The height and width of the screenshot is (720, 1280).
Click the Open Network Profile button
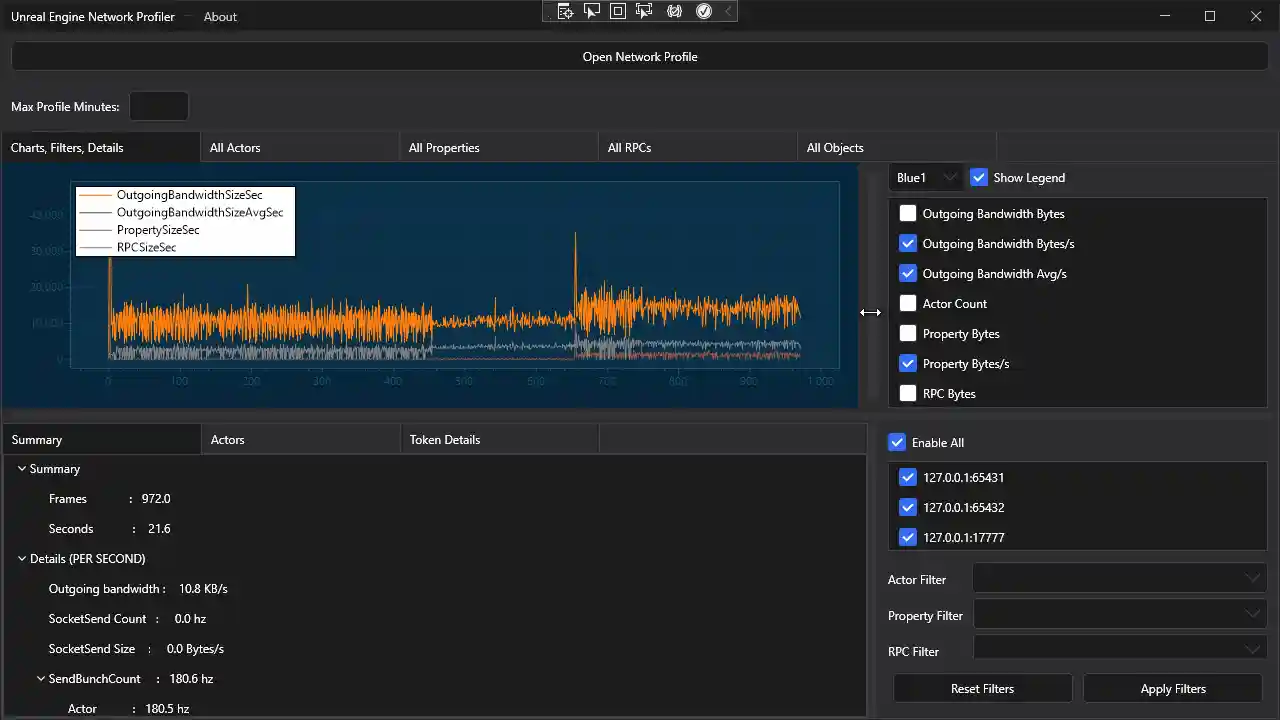(640, 57)
